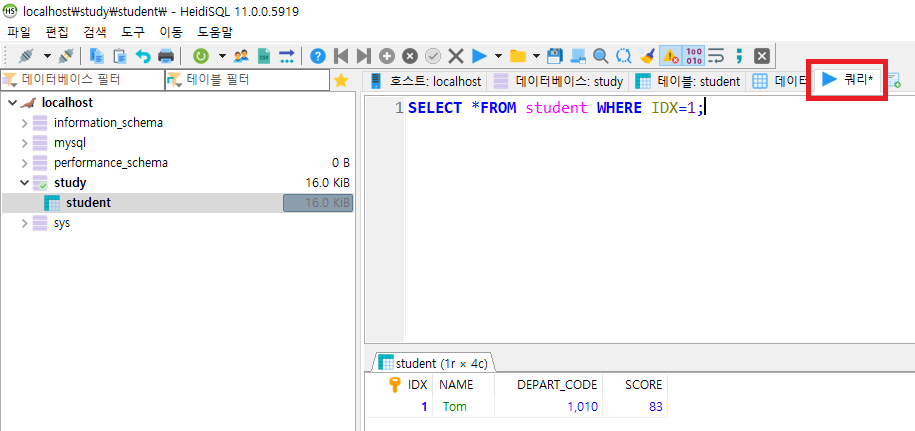Click the Print icon

point(166,56)
